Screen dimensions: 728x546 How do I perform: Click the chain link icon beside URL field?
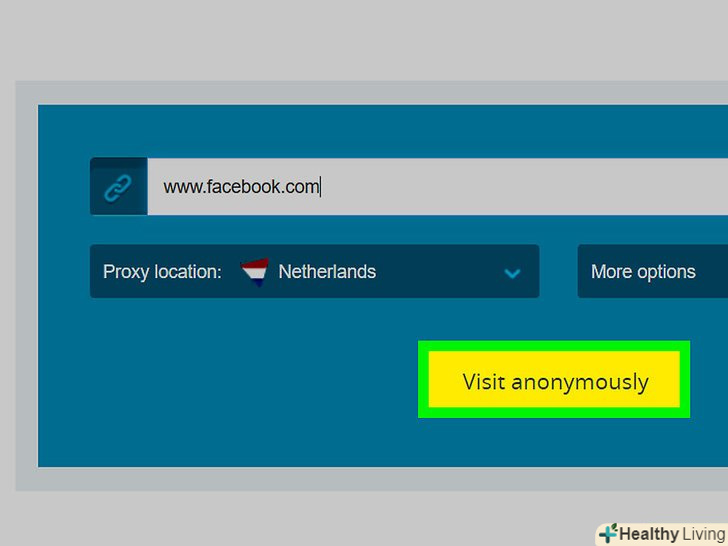[x=117, y=187]
